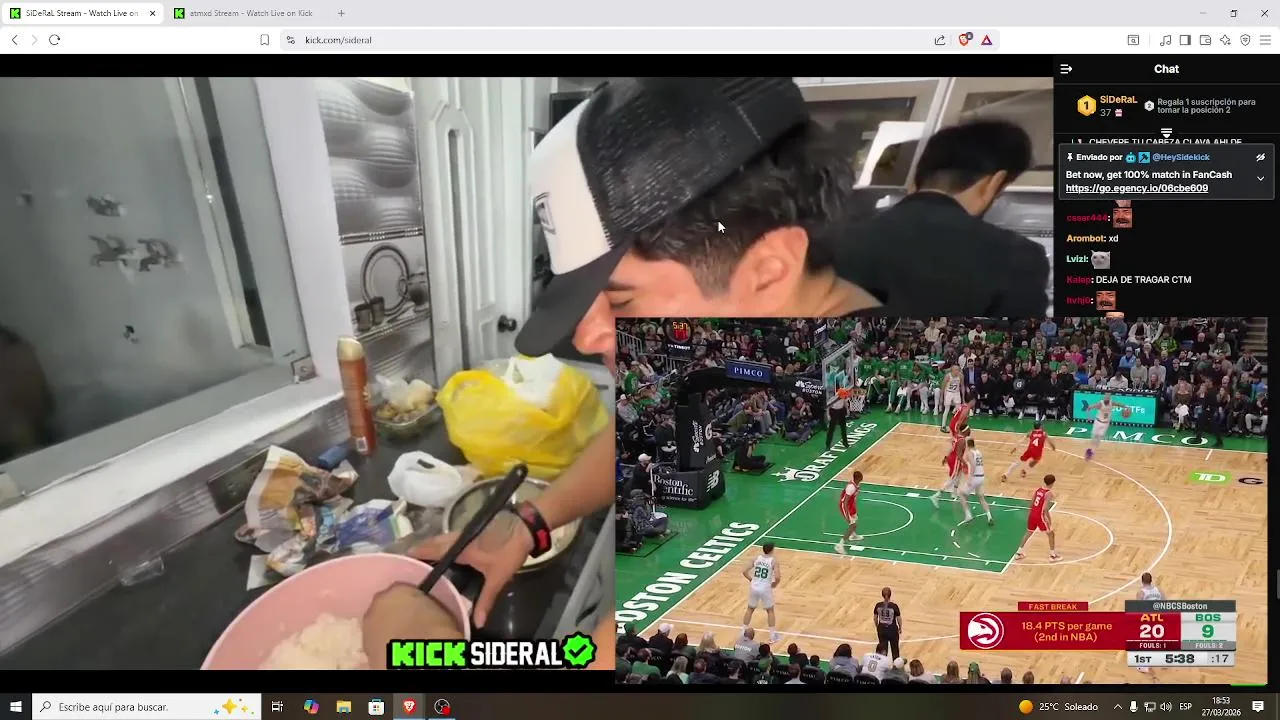Click the page scrollbar at right edge
This screenshot has height=720, width=1280.
pyautogui.click(x=1276, y=584)
